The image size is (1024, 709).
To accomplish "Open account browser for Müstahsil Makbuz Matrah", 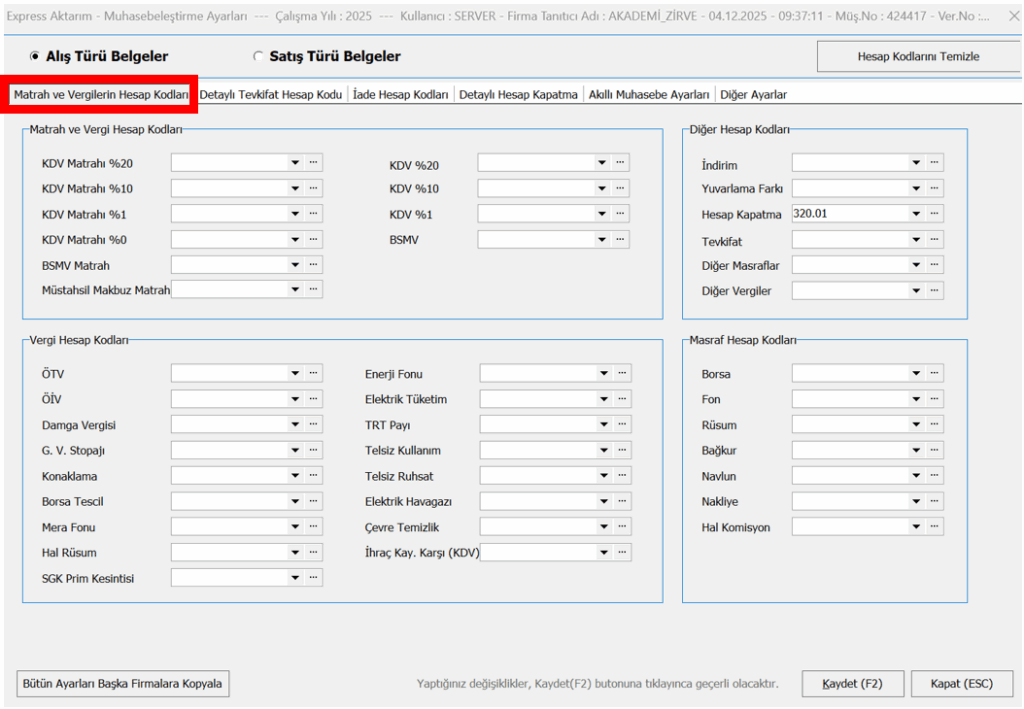I will coord(313,289).
